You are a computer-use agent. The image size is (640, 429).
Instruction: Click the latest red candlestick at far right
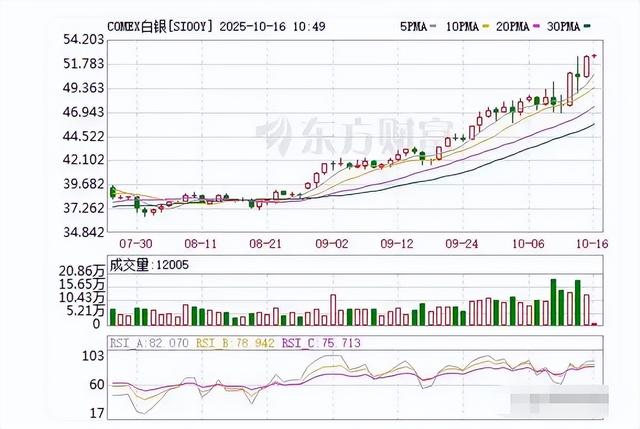(x=586, y=68)
